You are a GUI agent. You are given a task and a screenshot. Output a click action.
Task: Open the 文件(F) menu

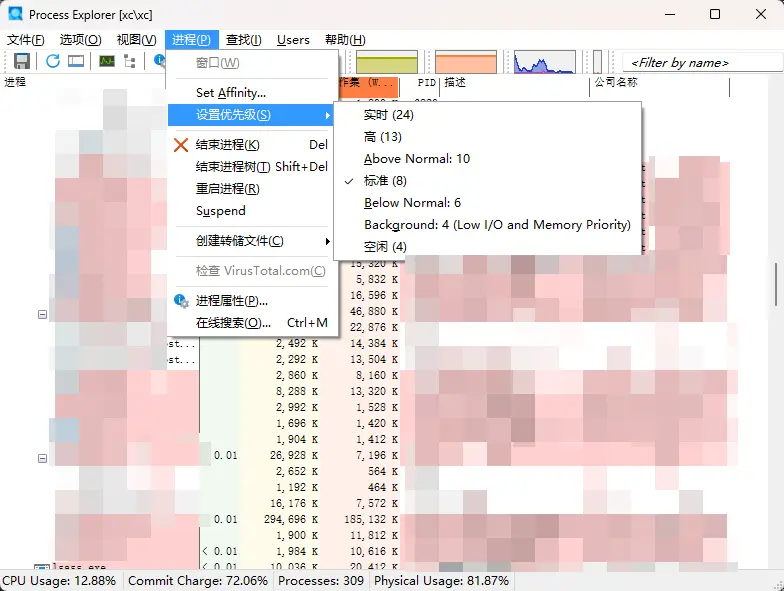click(26, 40)
